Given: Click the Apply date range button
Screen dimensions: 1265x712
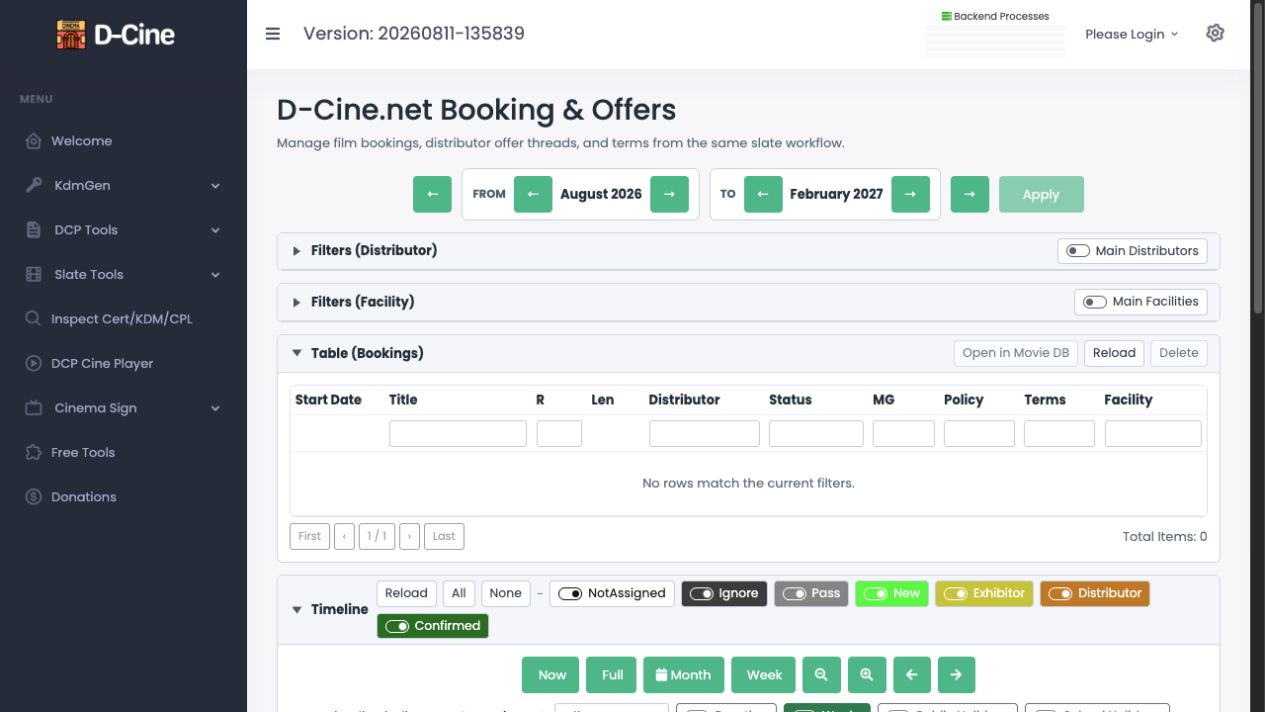Looking at the screenshot, I should pos(1041,194).
